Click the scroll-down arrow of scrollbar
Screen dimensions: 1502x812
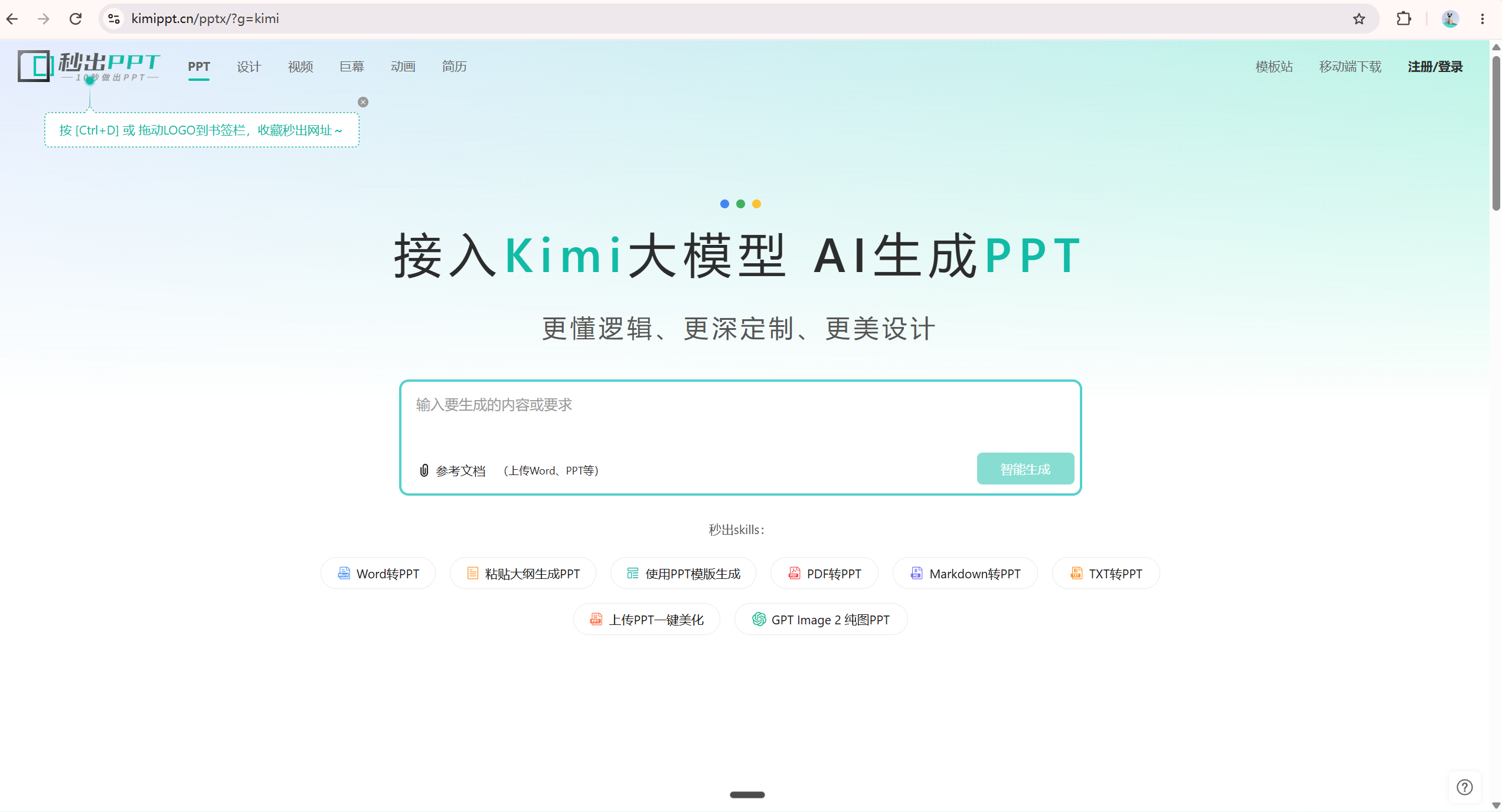1496,806
